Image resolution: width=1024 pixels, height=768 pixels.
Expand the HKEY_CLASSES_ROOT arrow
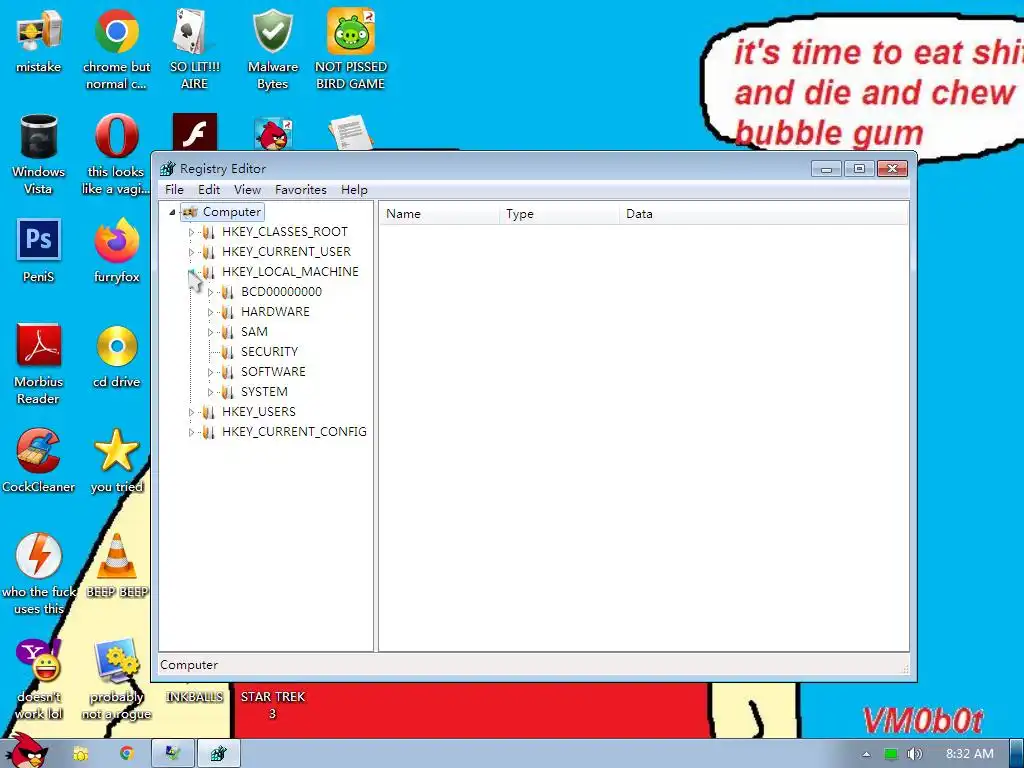(x=191, y=232)
